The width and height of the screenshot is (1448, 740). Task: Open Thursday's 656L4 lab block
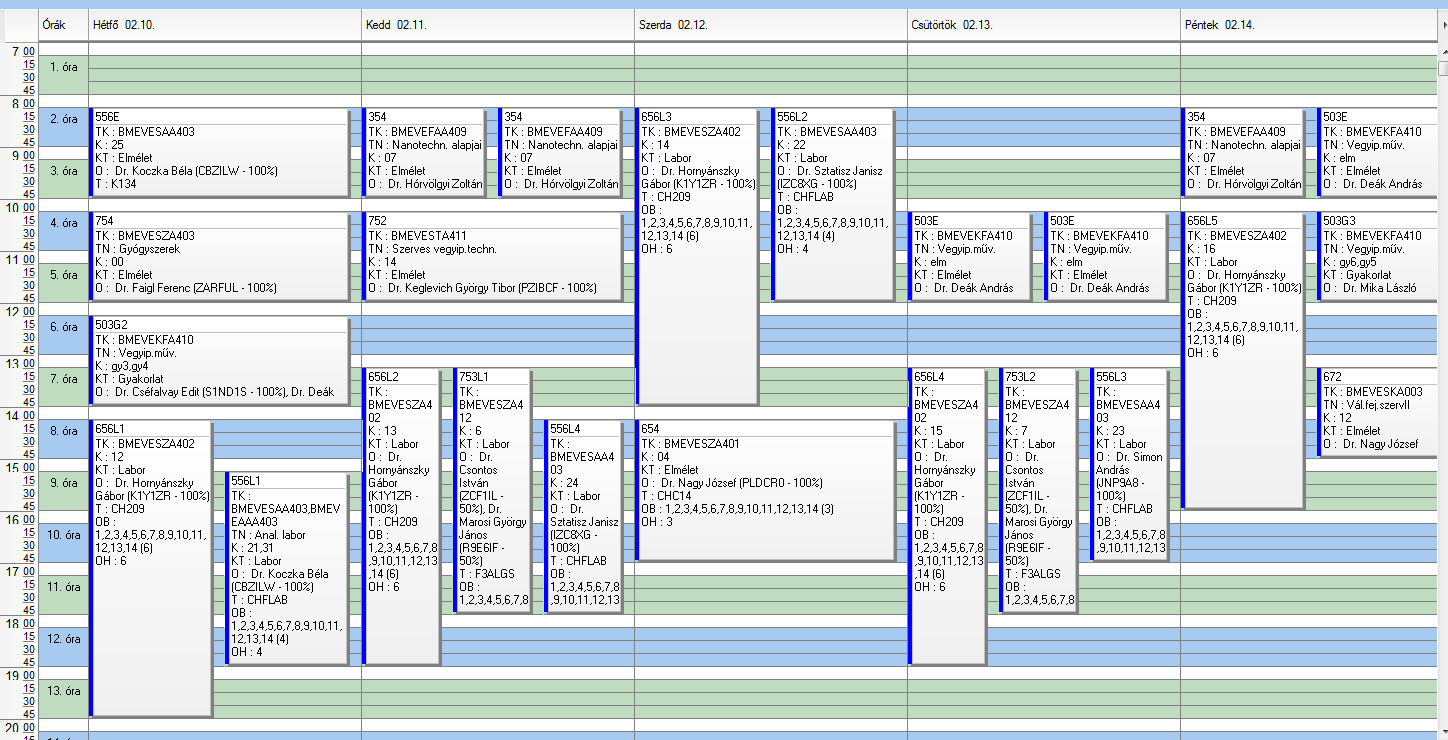click(948, 516)
